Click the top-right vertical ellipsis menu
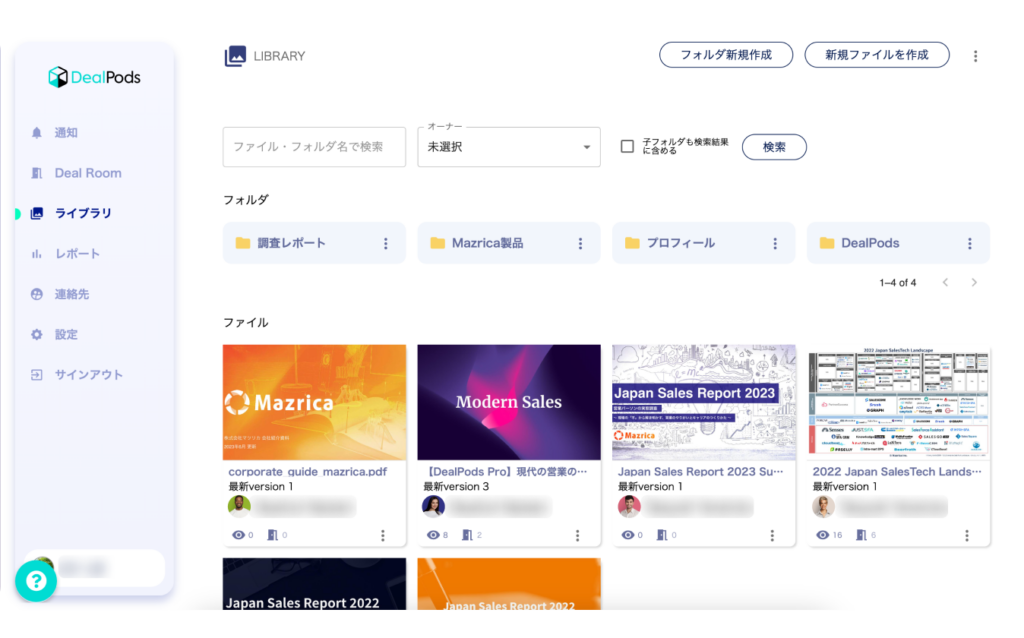Viewport: 1024px width, 638px height. click(x=976, y=56)
